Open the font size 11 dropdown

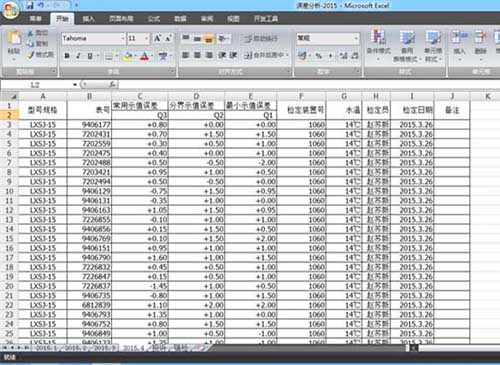click(146, 39)
